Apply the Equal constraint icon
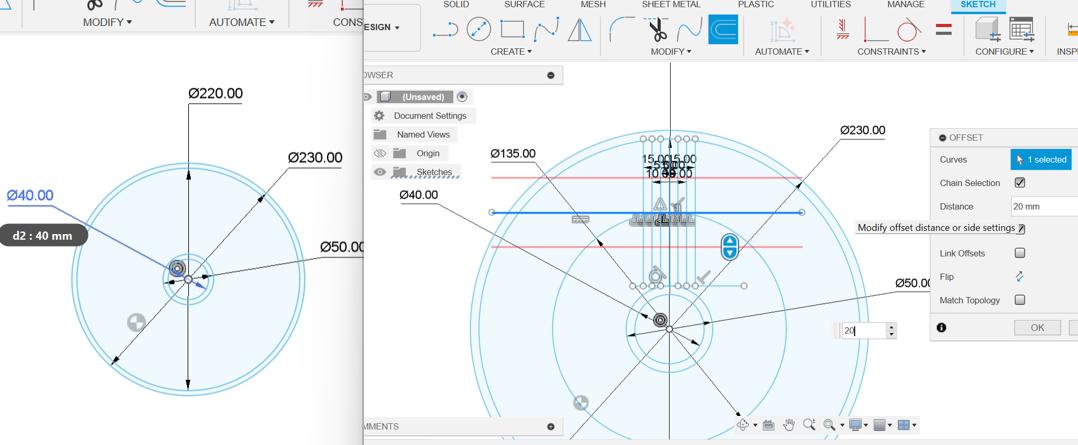Screen dimensions: 1078x445 pyautogui.click(x=944, y=30)
